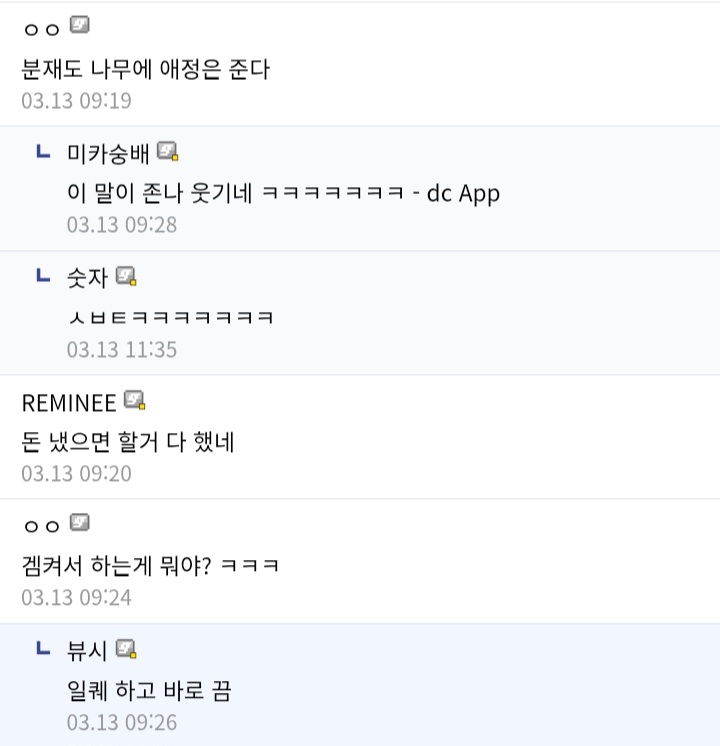Click ㅇㅇ's icon above the 분재도 comment
This screenshot has width=720, height=746.
click(x=80, y=25)
